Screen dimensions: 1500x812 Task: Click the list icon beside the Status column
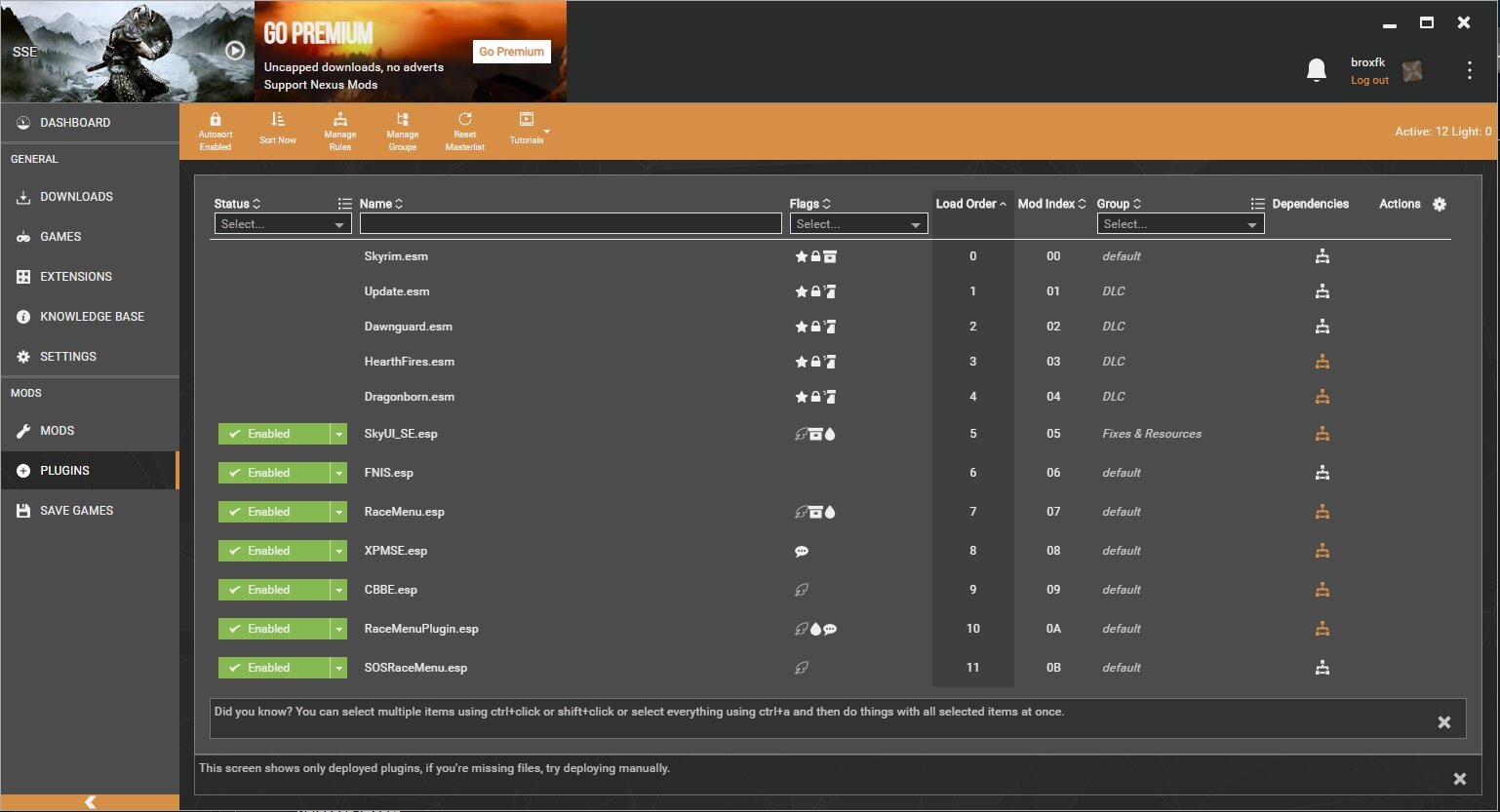click(344, 204)
